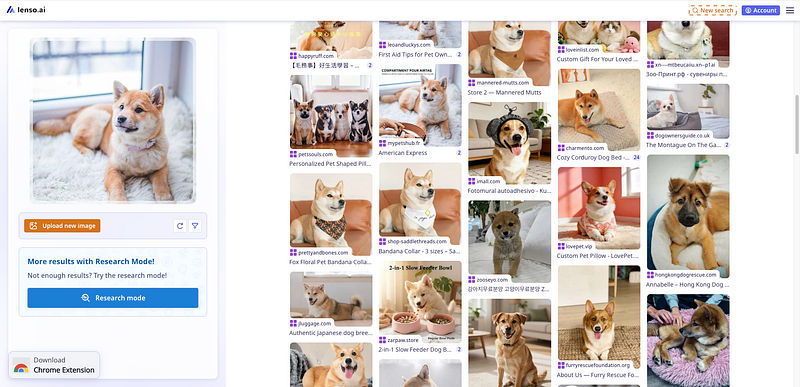The height and width of the screenshot is (387, 800).
Task: Click the dog wearing grey hat thumbnail
Action: click(509, 143)
